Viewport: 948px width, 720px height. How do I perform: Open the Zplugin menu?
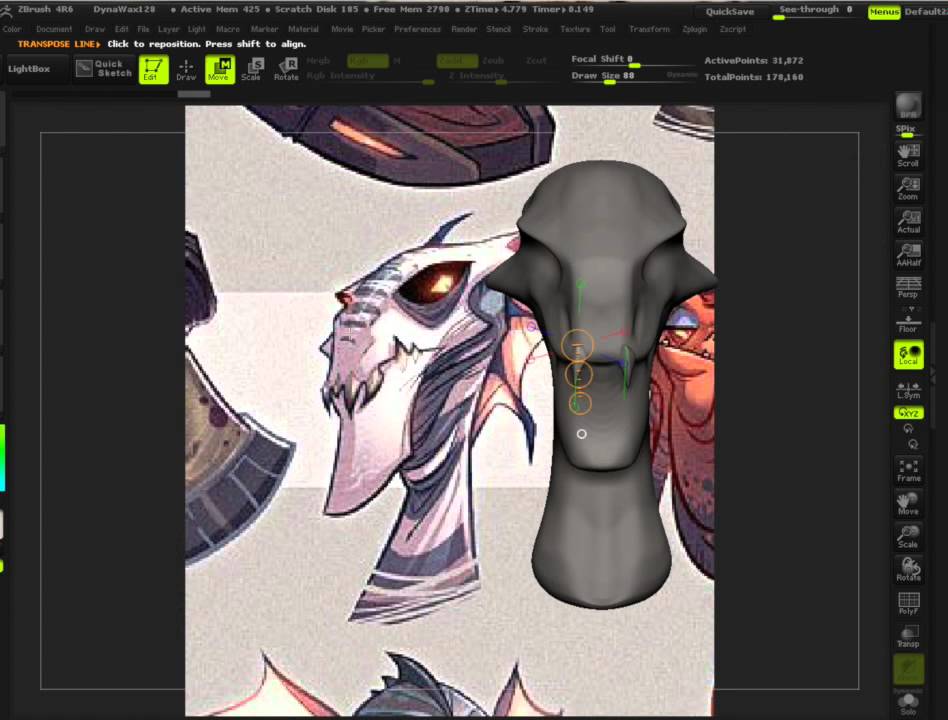(x=694, y=29)
